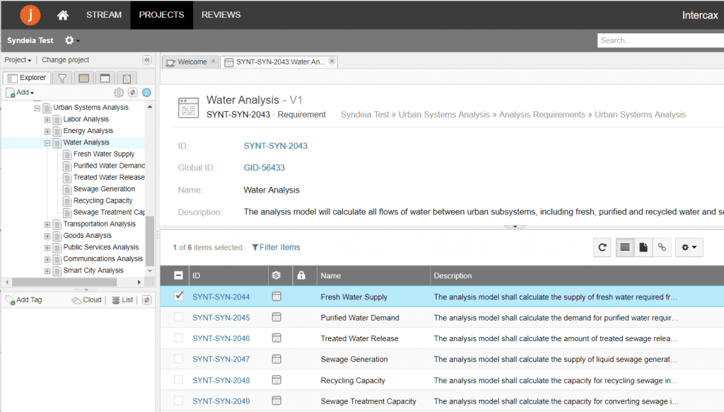Screen dimensions: 724x412
Task: Select the SYNT-SYN-2043 Water Analysis tab
Action: [280, 62]
